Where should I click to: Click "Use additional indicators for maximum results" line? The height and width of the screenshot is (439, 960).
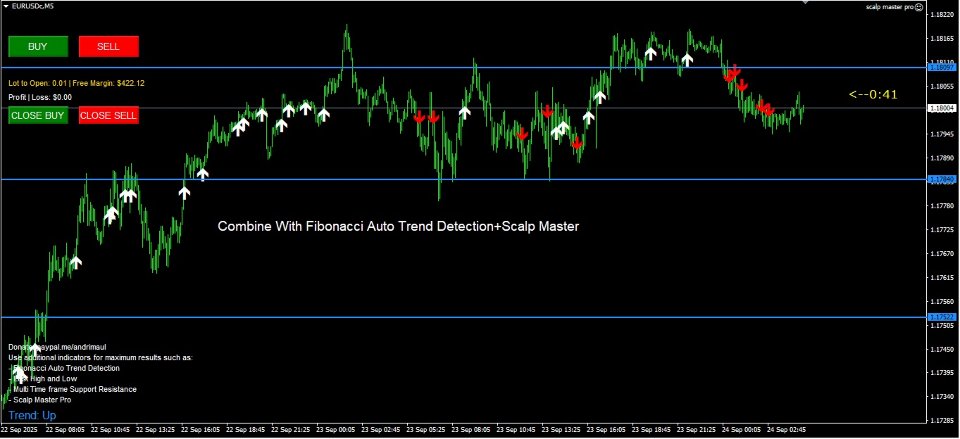click(x=100, y=357)
